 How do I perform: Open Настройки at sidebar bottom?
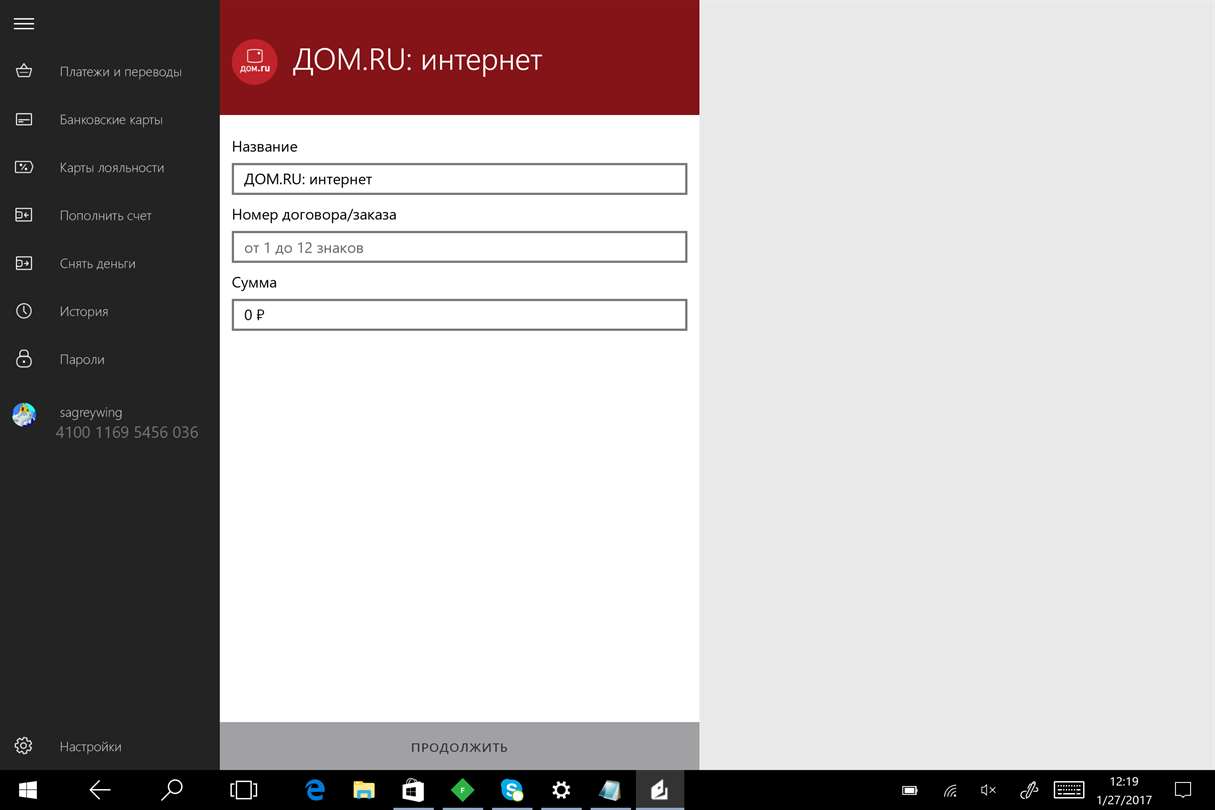(90, 747)
